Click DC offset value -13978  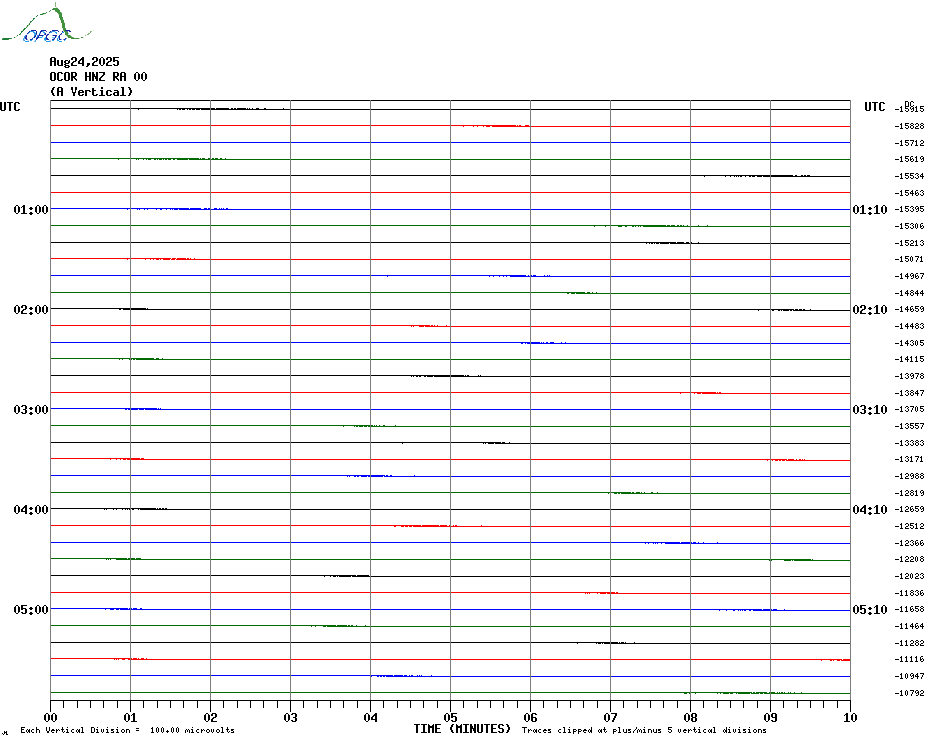(909, 376)
